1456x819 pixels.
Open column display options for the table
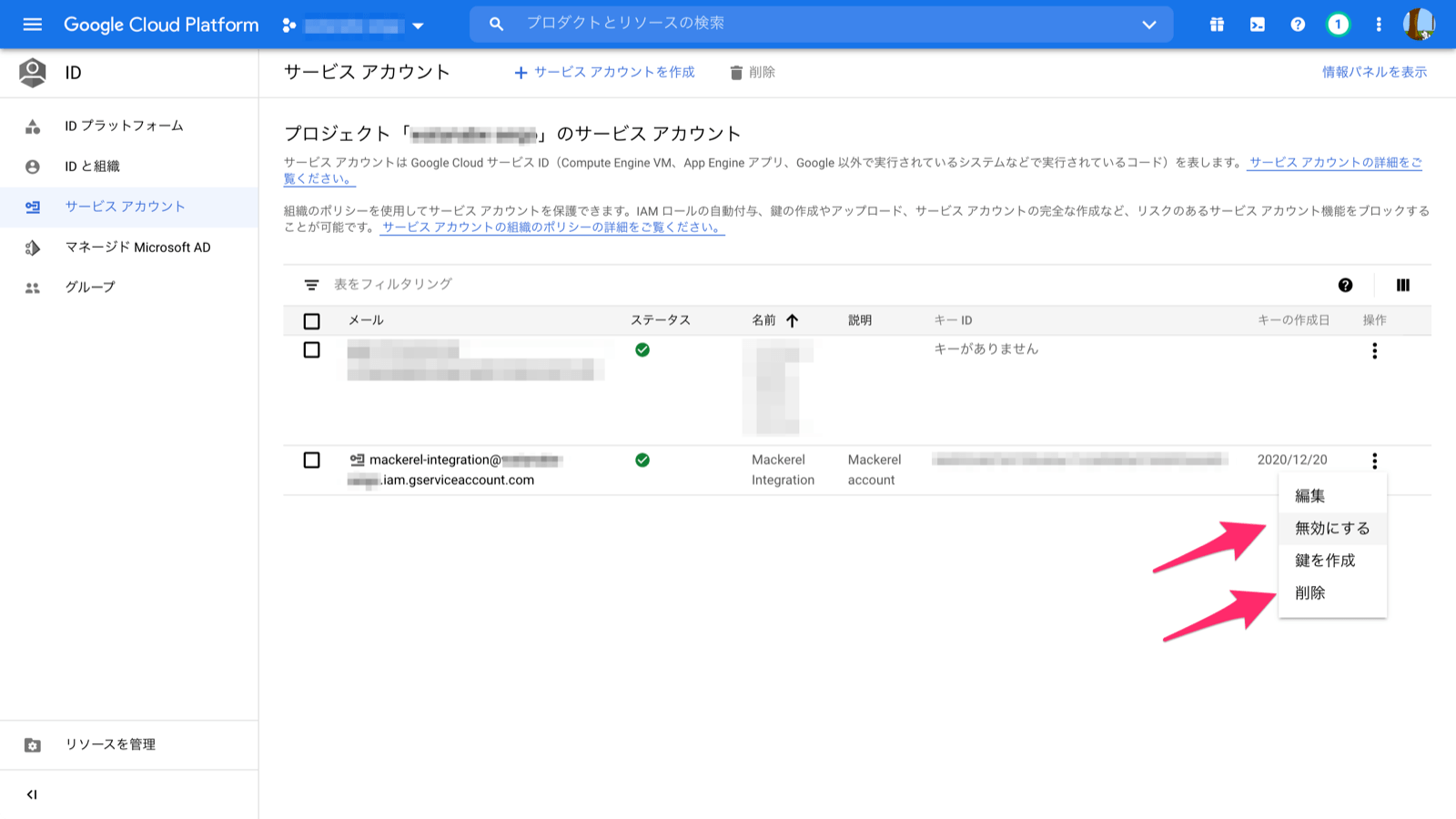[1402, 285]
